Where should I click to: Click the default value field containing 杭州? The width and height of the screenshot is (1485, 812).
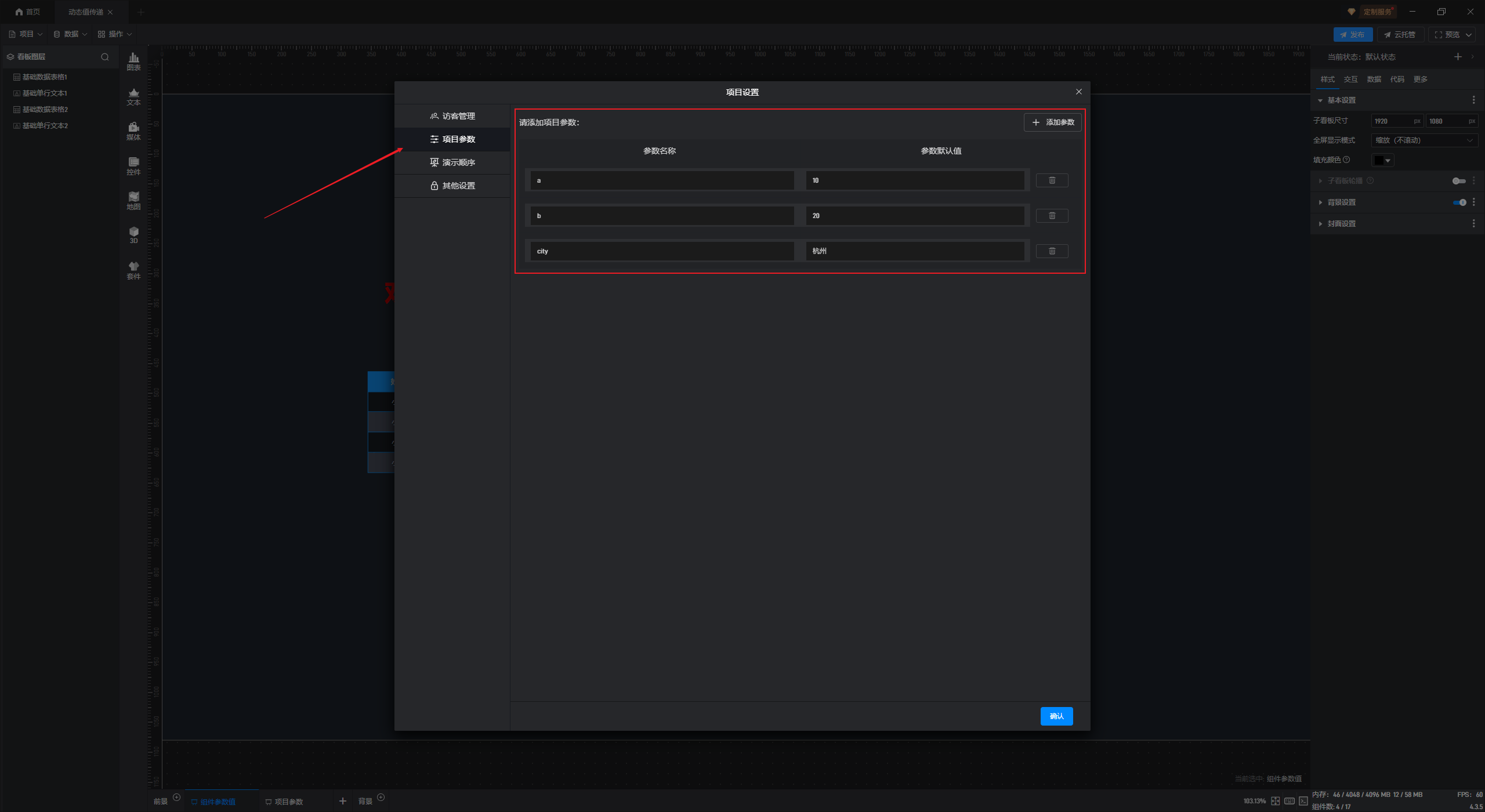(914, 251)
